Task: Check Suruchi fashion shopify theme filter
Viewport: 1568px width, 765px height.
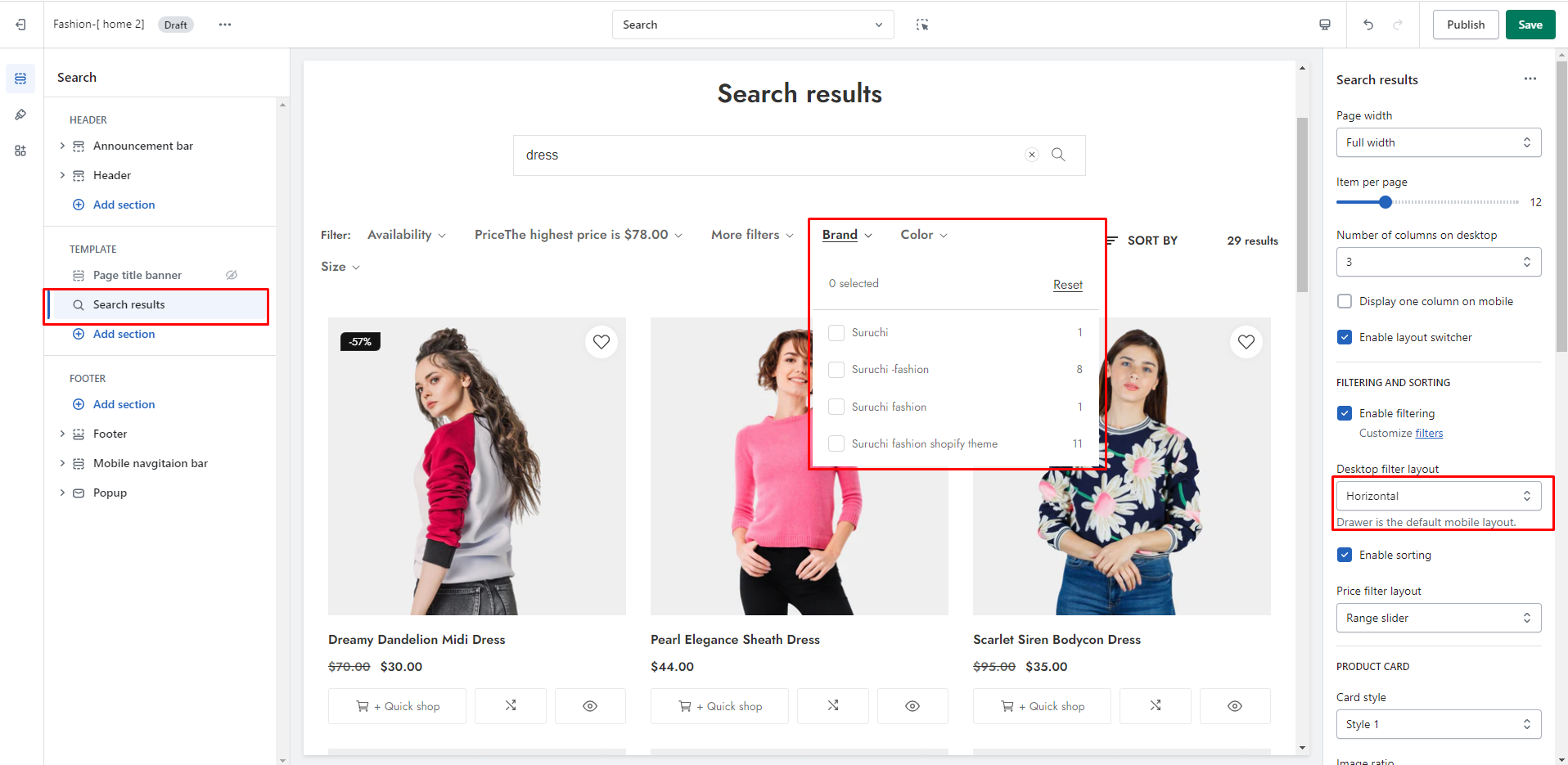Action: (x=836, y=443)
